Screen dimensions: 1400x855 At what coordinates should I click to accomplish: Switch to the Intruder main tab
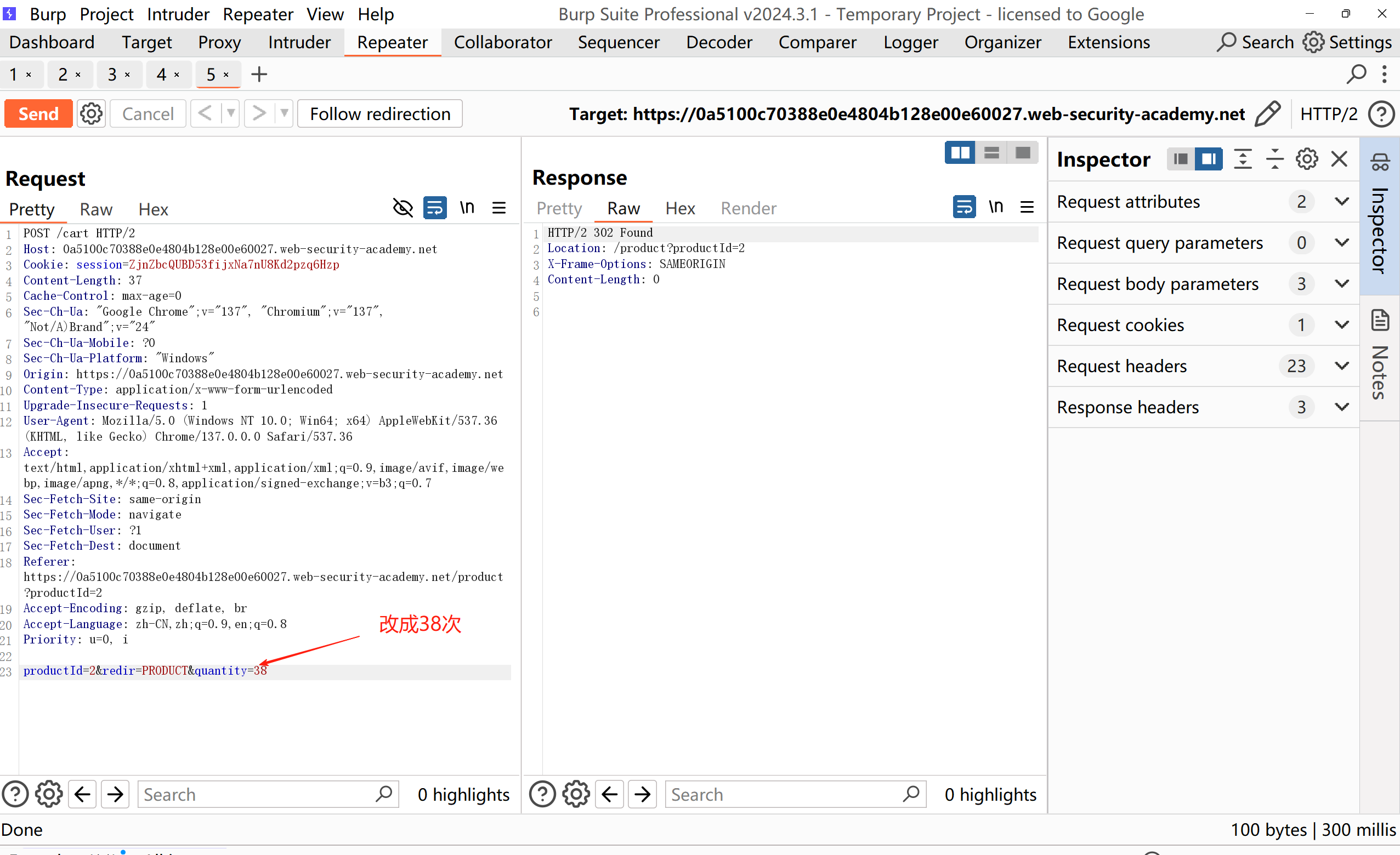299,43
